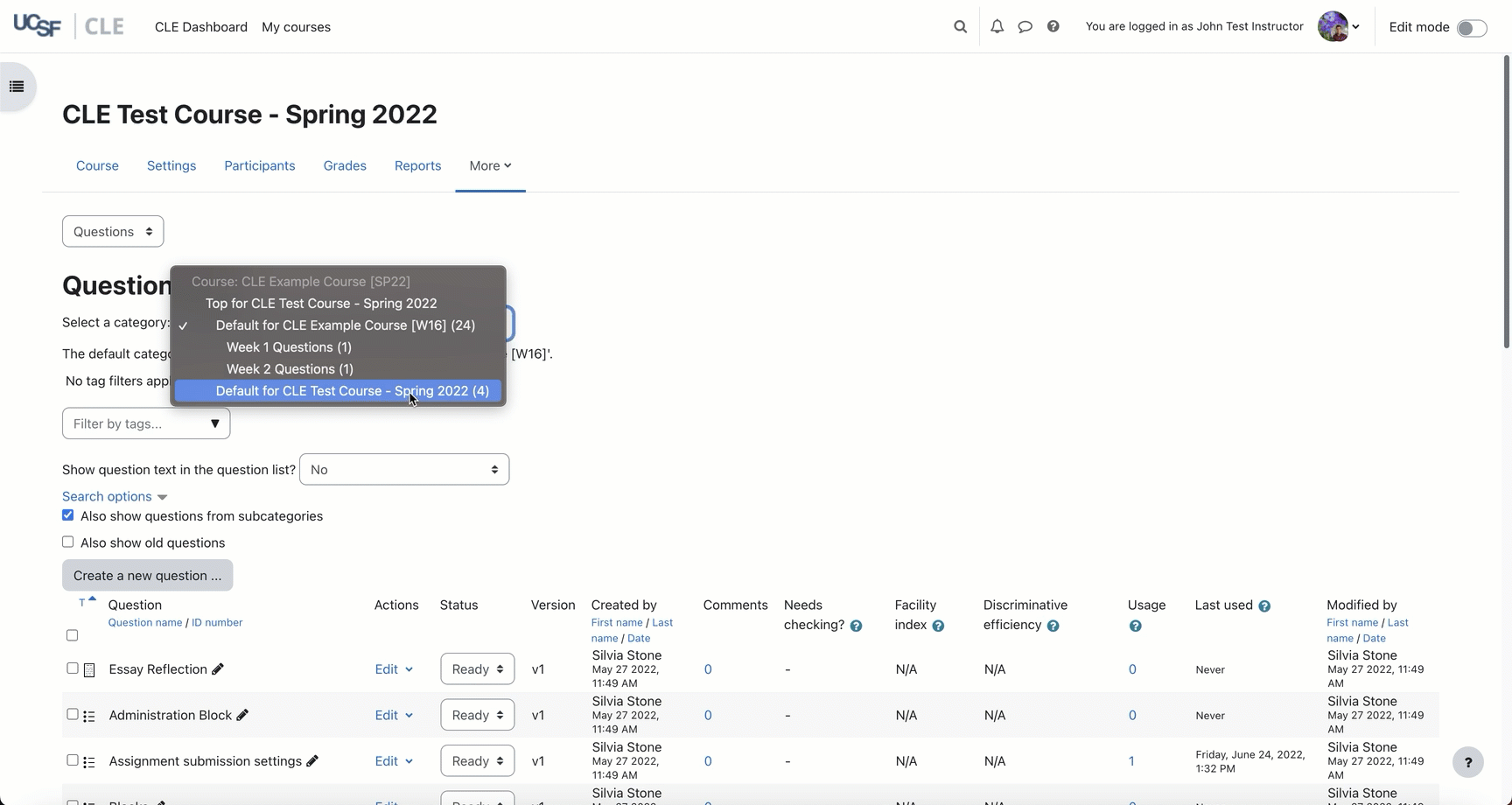The width and height of the screenshot is (1512, 805).
Task: Expand the More tab menu
Action: (x=490, y=165)
